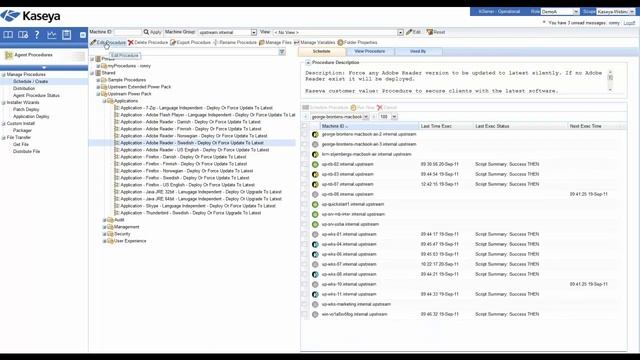Click the Apply magnifier button

[152, 32]
